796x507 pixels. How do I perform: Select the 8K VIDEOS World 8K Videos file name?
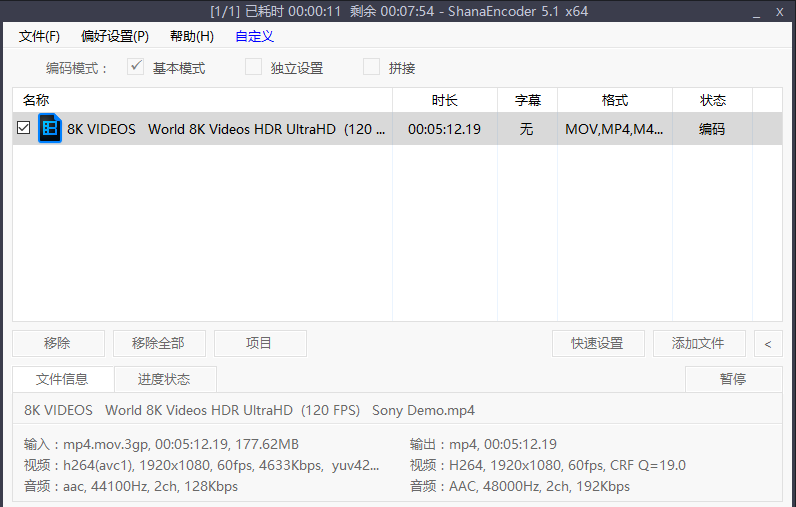pyautogui.click(x=226, y=129)
